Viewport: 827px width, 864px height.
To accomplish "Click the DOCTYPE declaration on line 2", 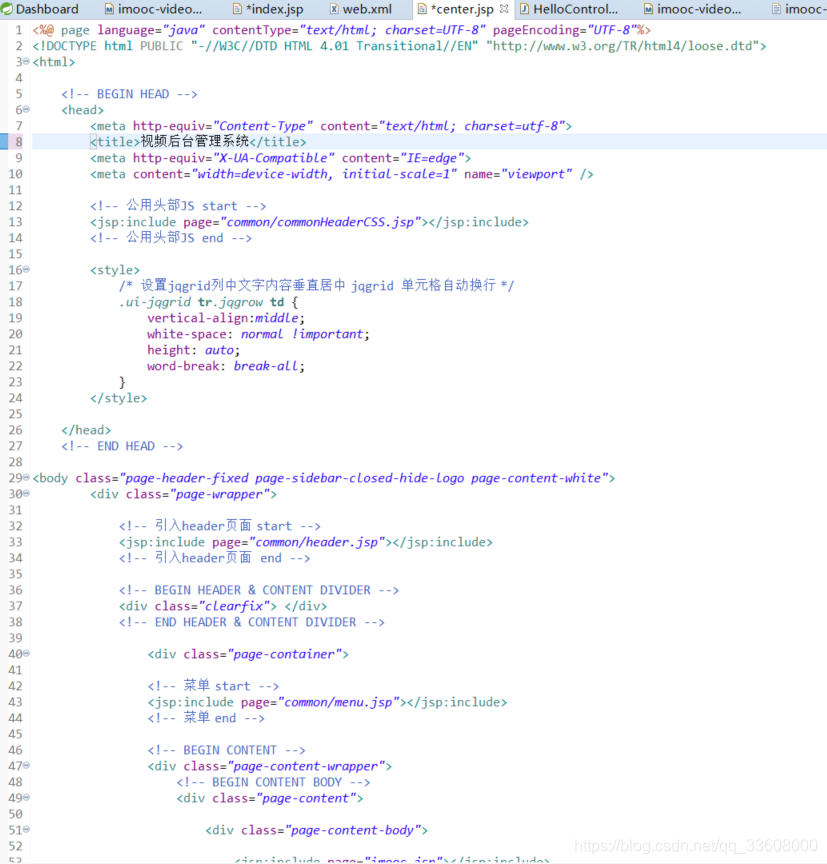I will pos(399,46).
